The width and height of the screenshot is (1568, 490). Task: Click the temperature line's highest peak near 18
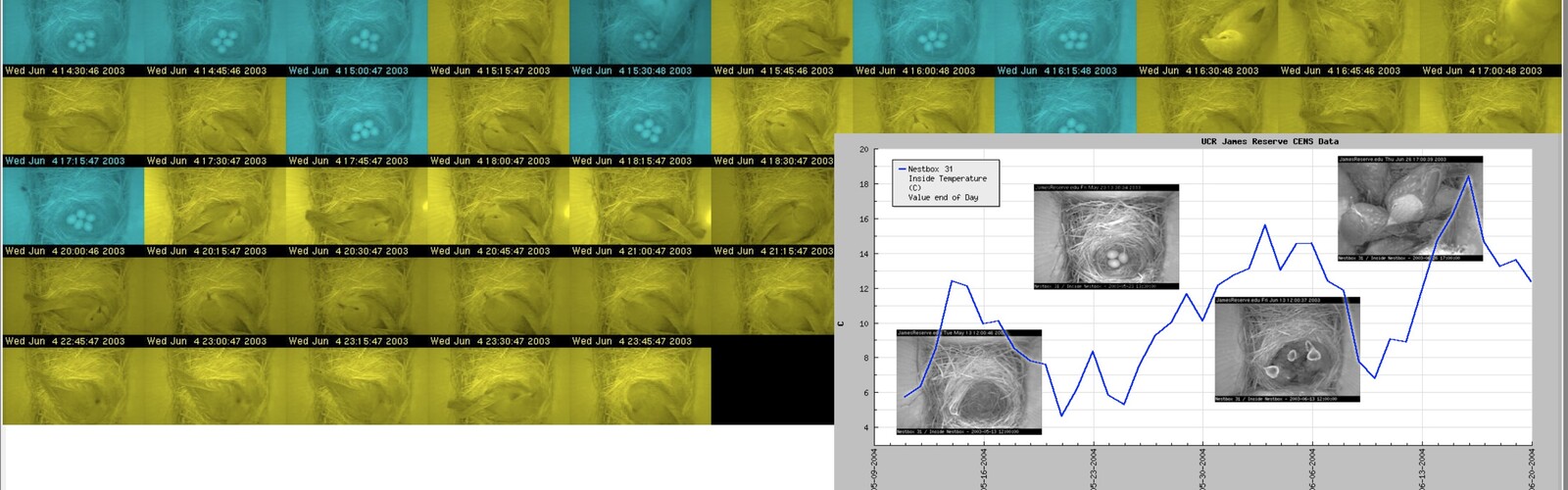(1468, 177)
